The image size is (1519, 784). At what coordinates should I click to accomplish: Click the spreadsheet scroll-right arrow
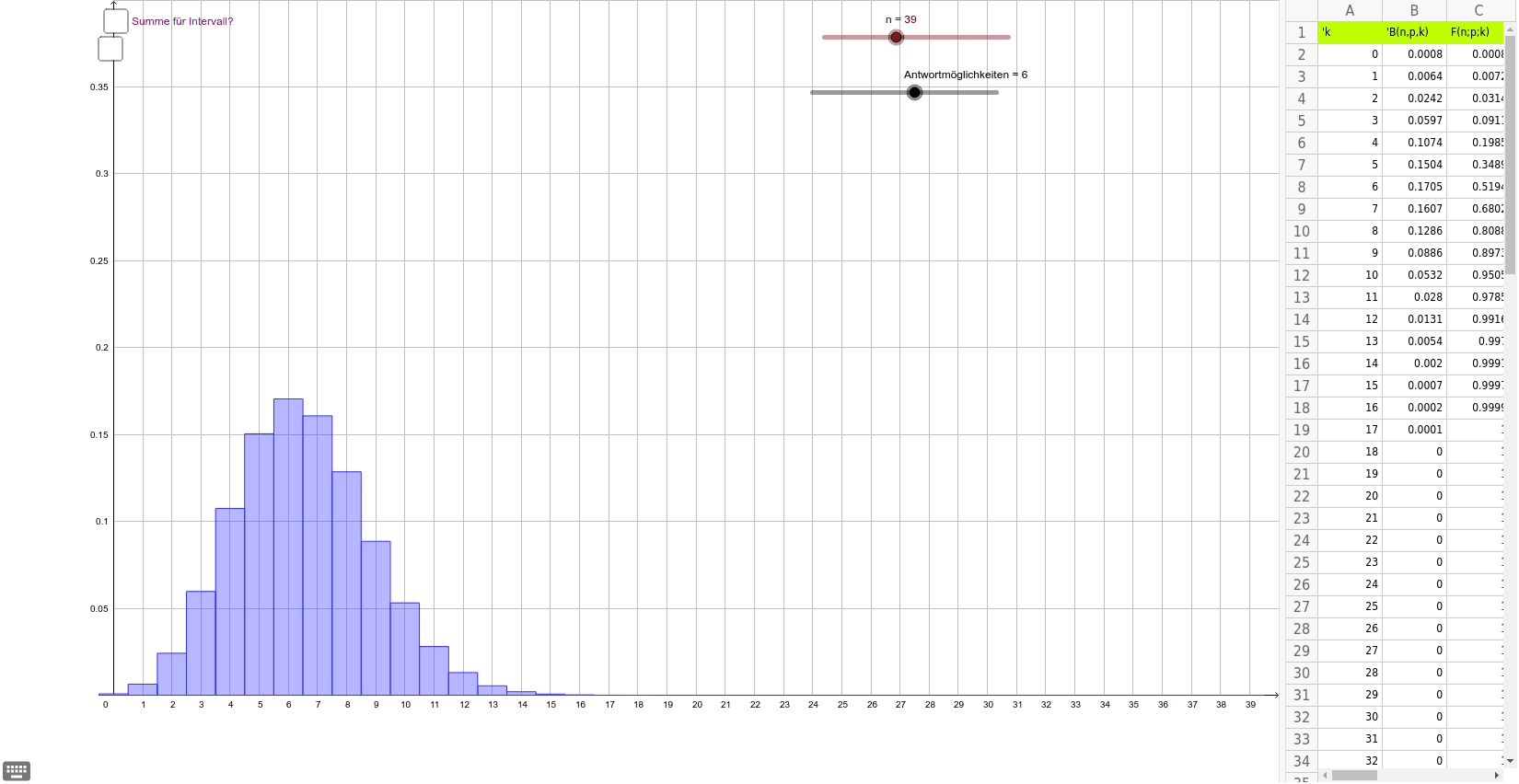click(1496, 775)
